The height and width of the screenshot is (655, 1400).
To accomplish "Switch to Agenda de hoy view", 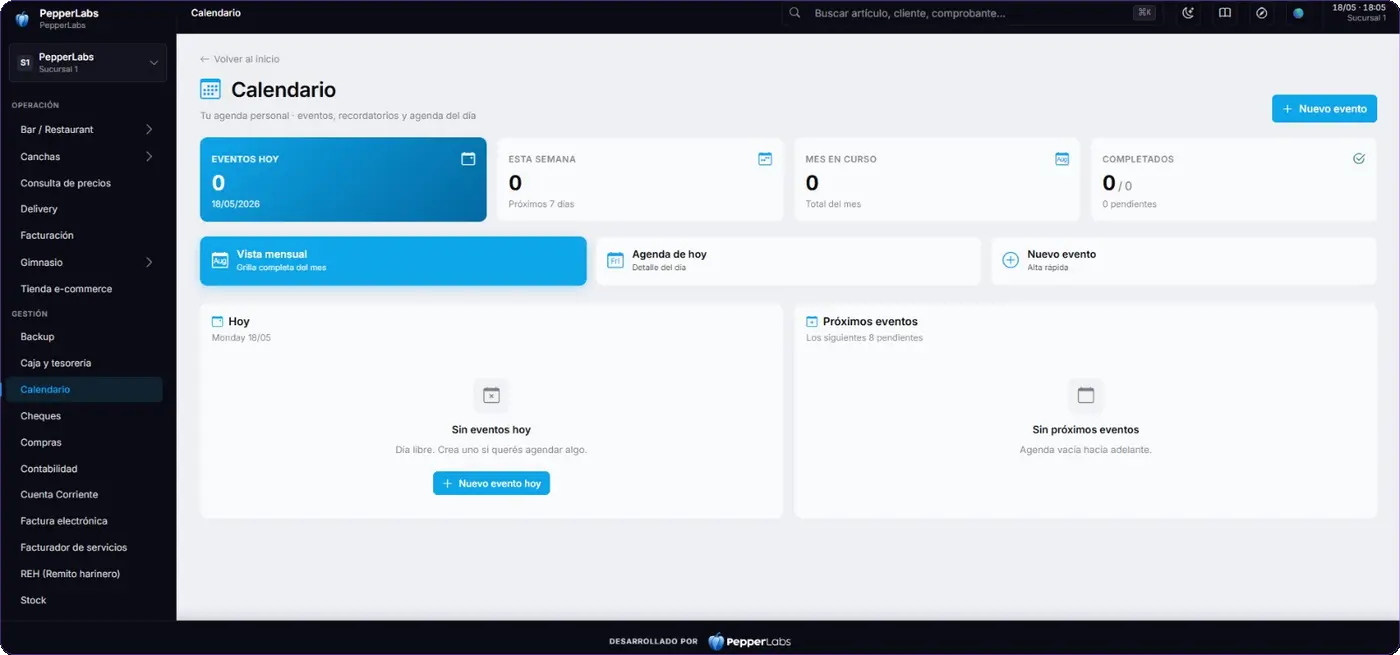I will click(x=788, y=261).
